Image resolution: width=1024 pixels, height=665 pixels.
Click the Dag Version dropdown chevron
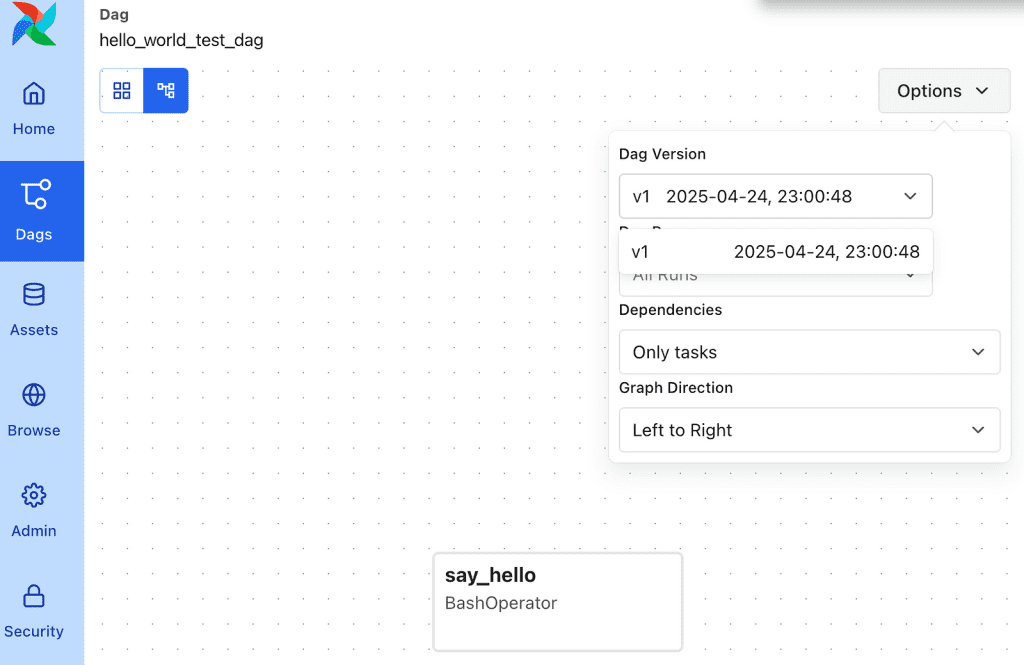(x=910, y=196)
